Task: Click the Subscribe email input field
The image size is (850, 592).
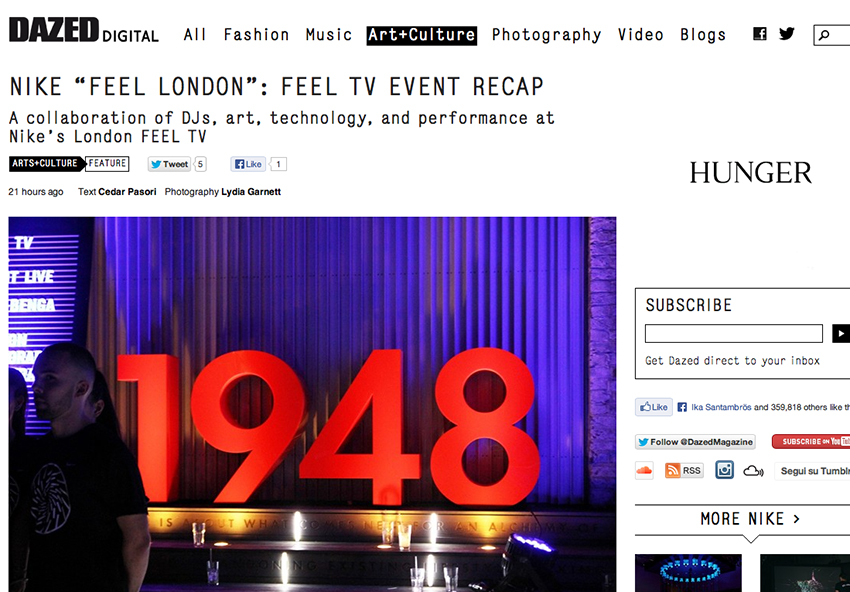Action: click(x=733, y=333)
